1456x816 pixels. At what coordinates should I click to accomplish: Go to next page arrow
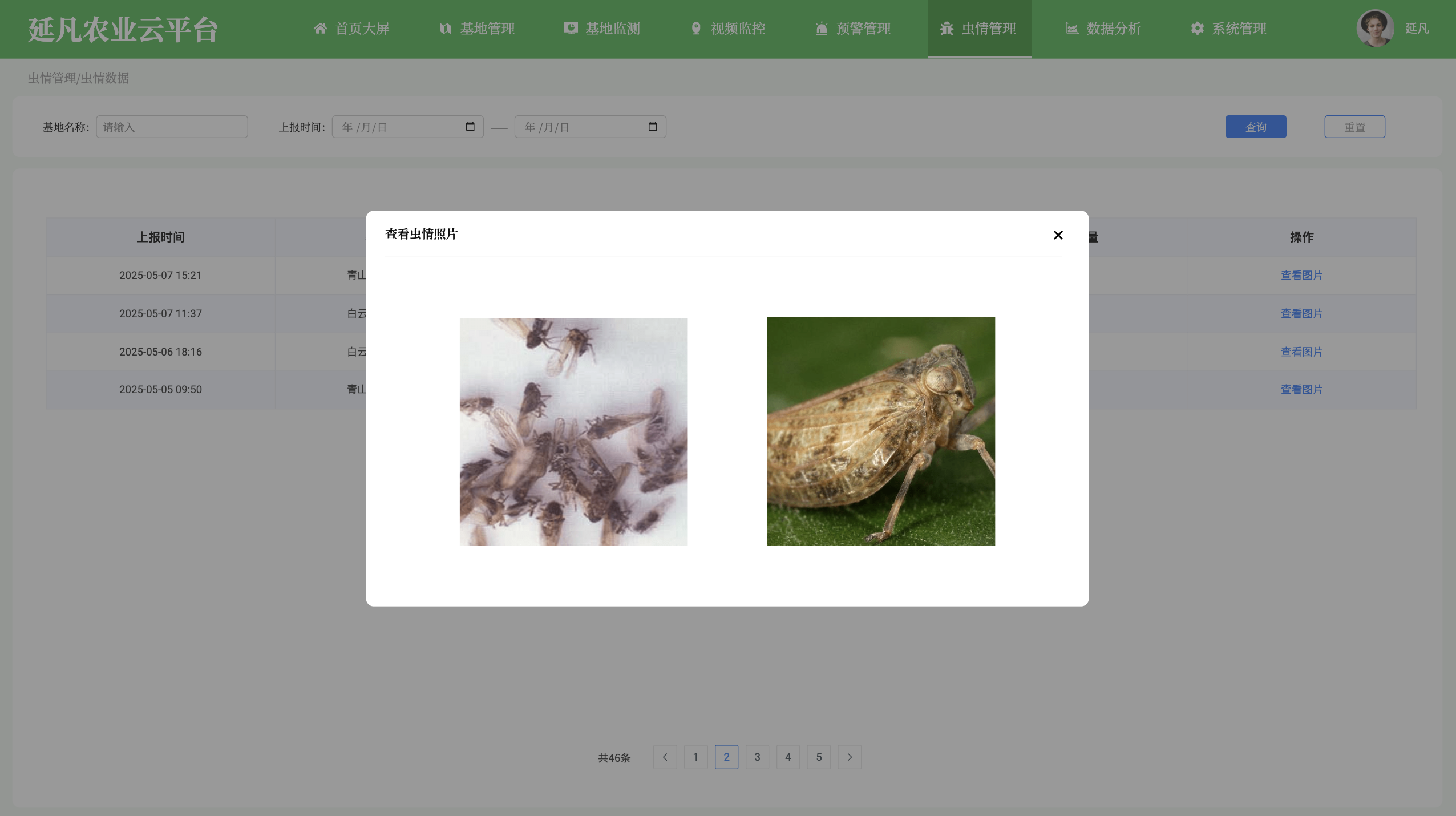click(x=850, y=757)
